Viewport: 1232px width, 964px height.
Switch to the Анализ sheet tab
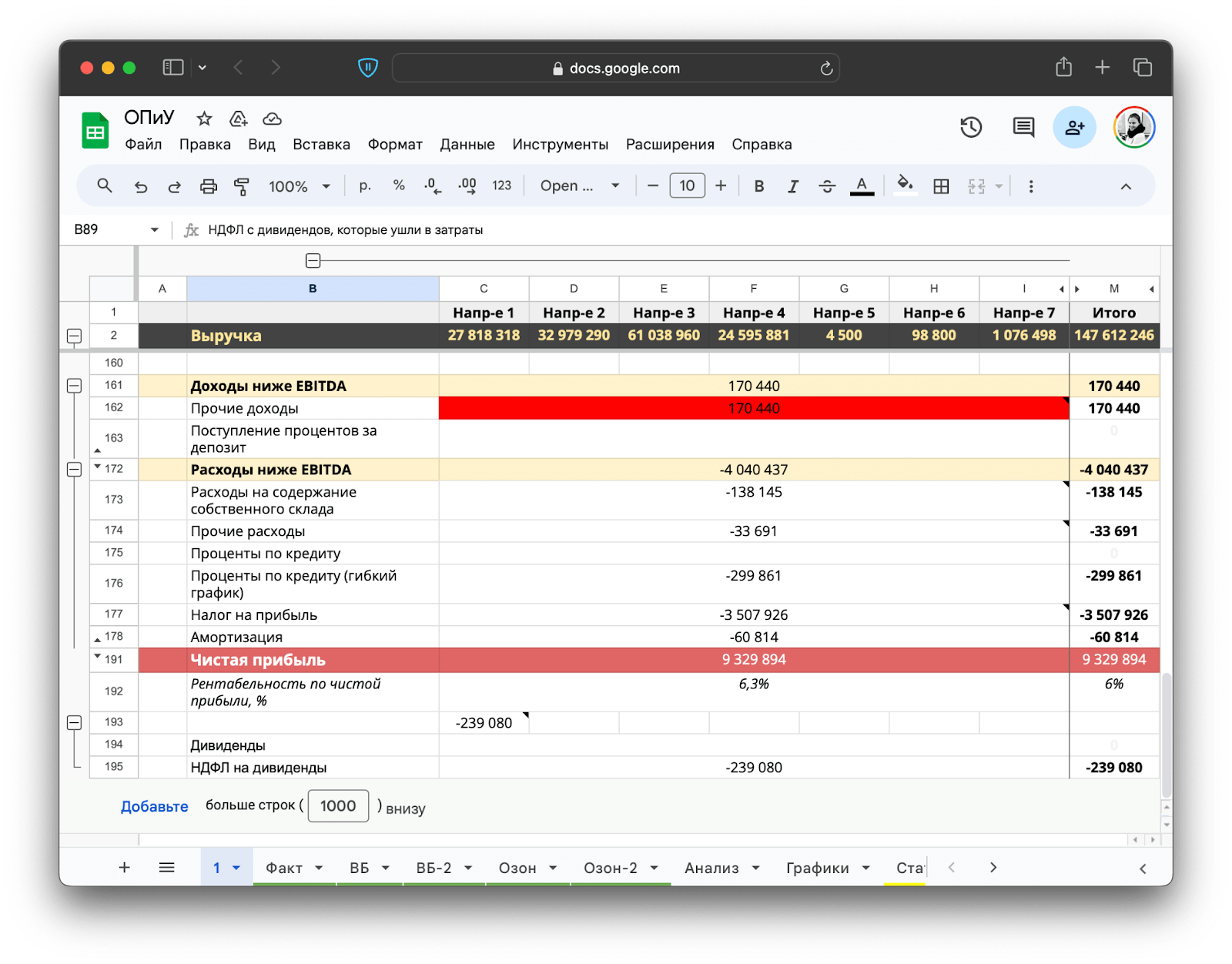711,868
